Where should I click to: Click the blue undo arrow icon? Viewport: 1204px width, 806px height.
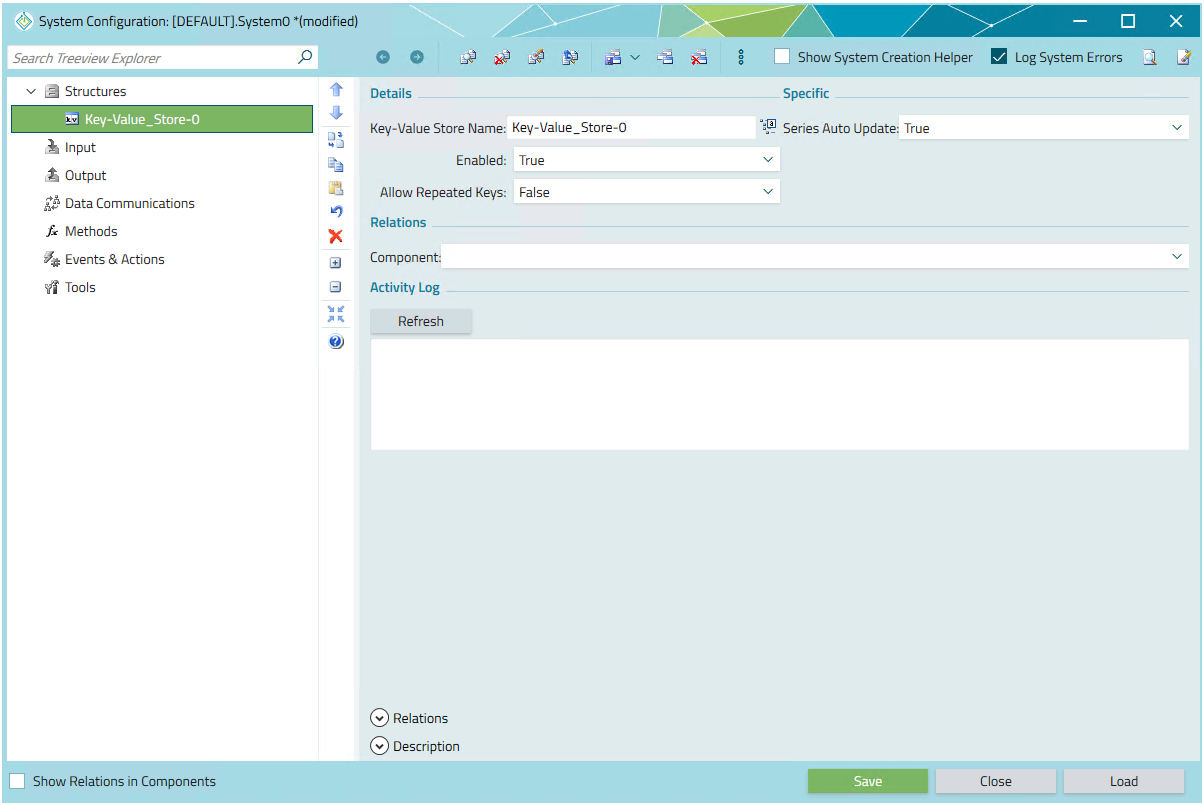[336, 211]
